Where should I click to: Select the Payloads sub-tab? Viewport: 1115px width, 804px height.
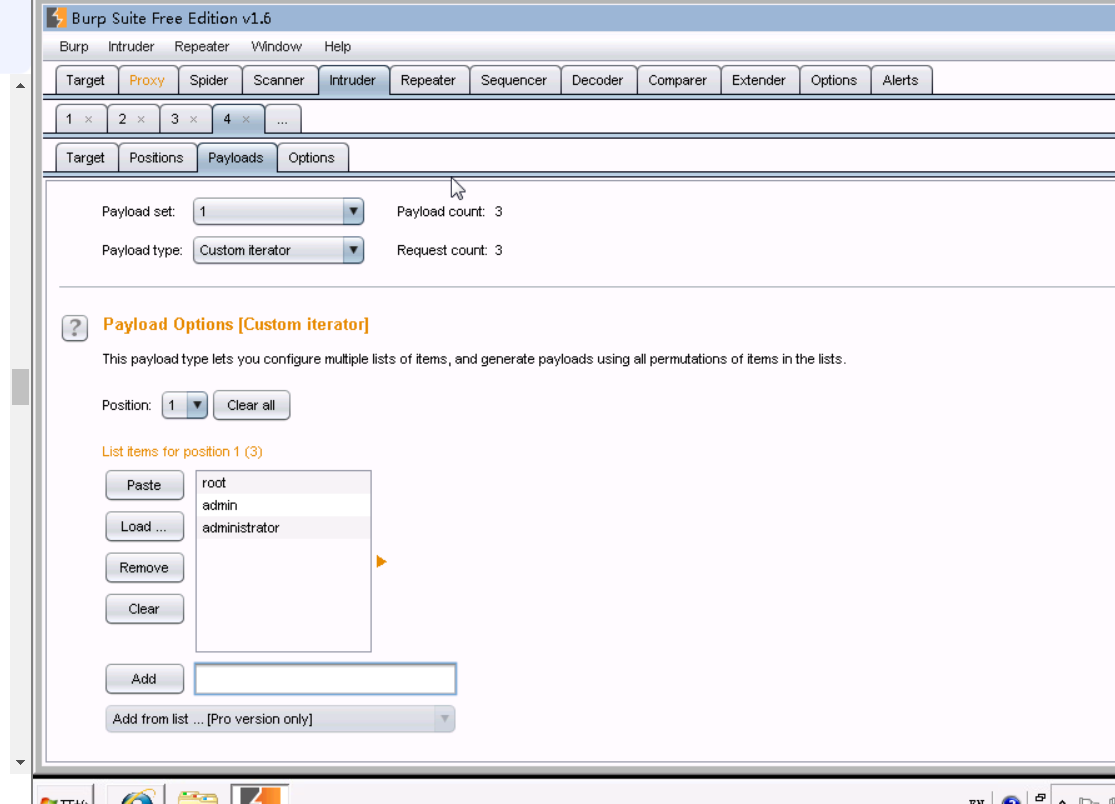pyautogui.click(x=236, y=158)
